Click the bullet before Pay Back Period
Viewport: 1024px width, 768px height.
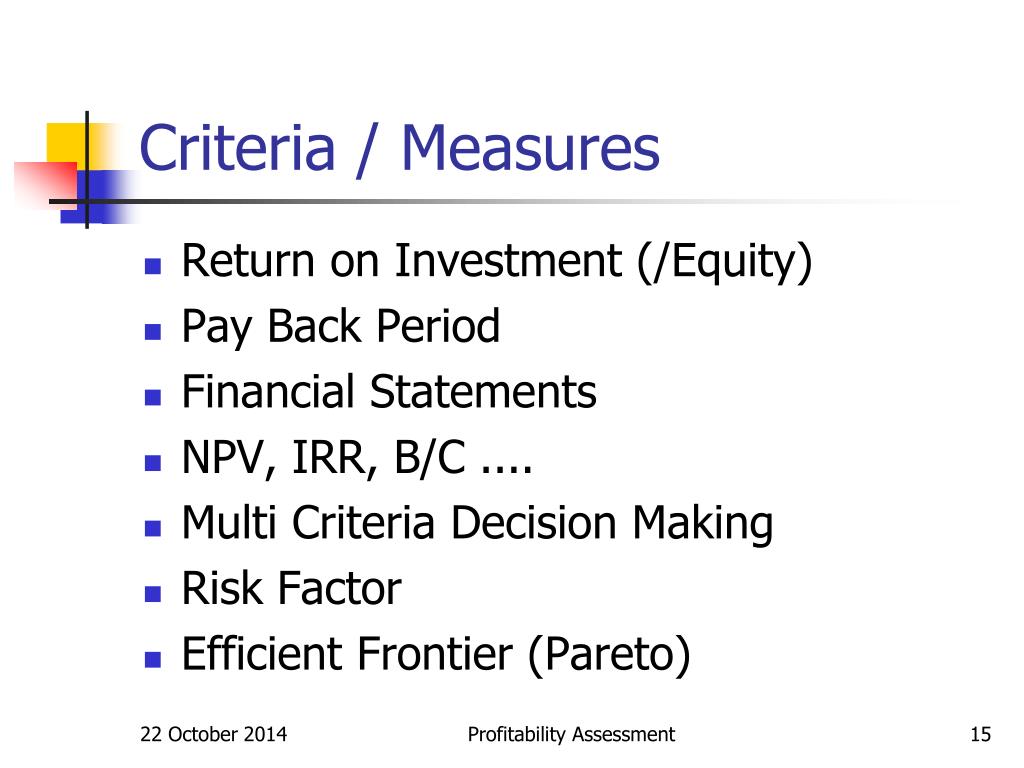[153, 332]
